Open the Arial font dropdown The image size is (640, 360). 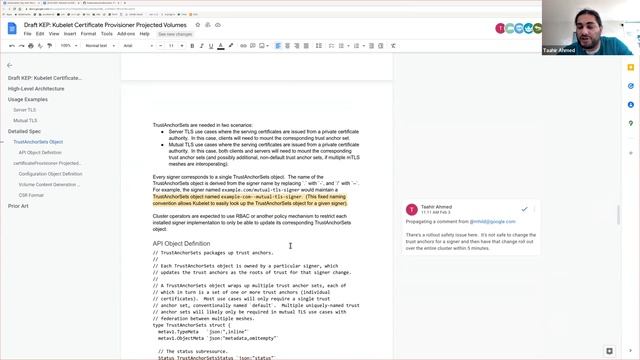pos(138,46)
